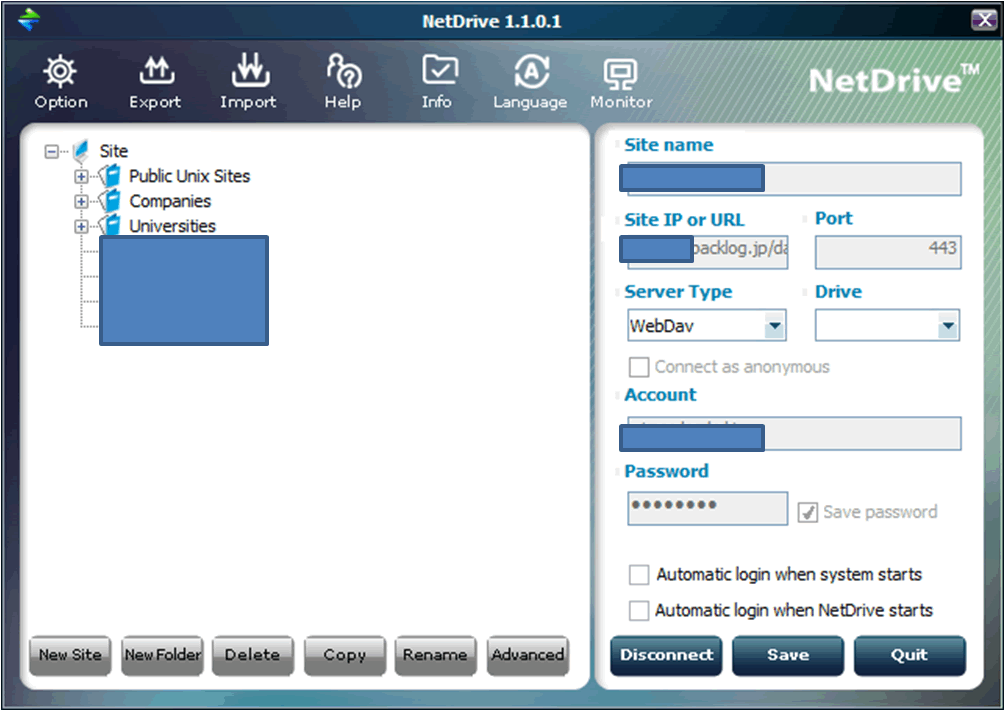This screenshot has height=711, width=1005.
Task: Open the Server Type dropdown
Action: (x=774, y=326)
